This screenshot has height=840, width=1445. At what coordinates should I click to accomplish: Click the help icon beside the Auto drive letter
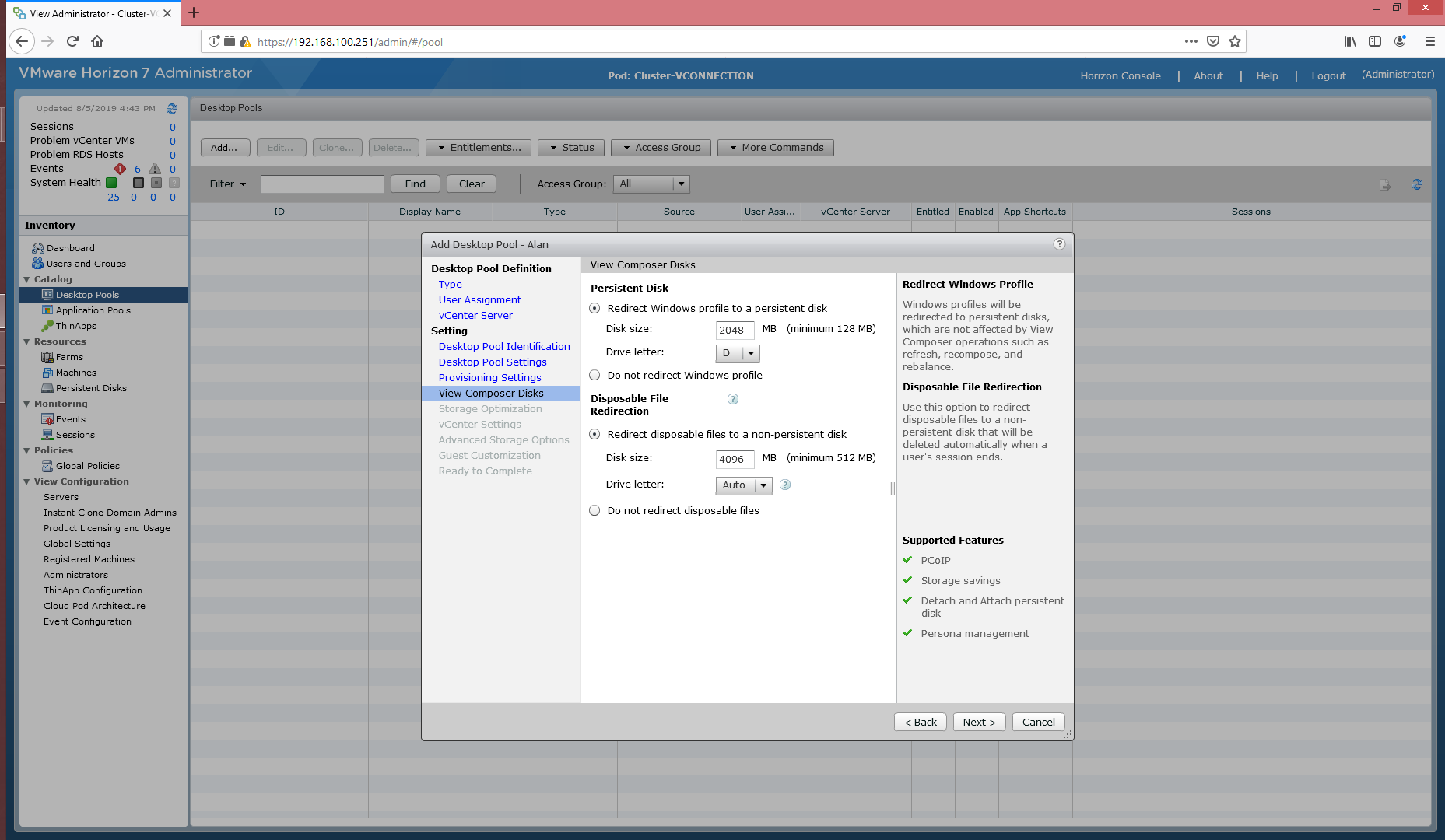[785, 485]
